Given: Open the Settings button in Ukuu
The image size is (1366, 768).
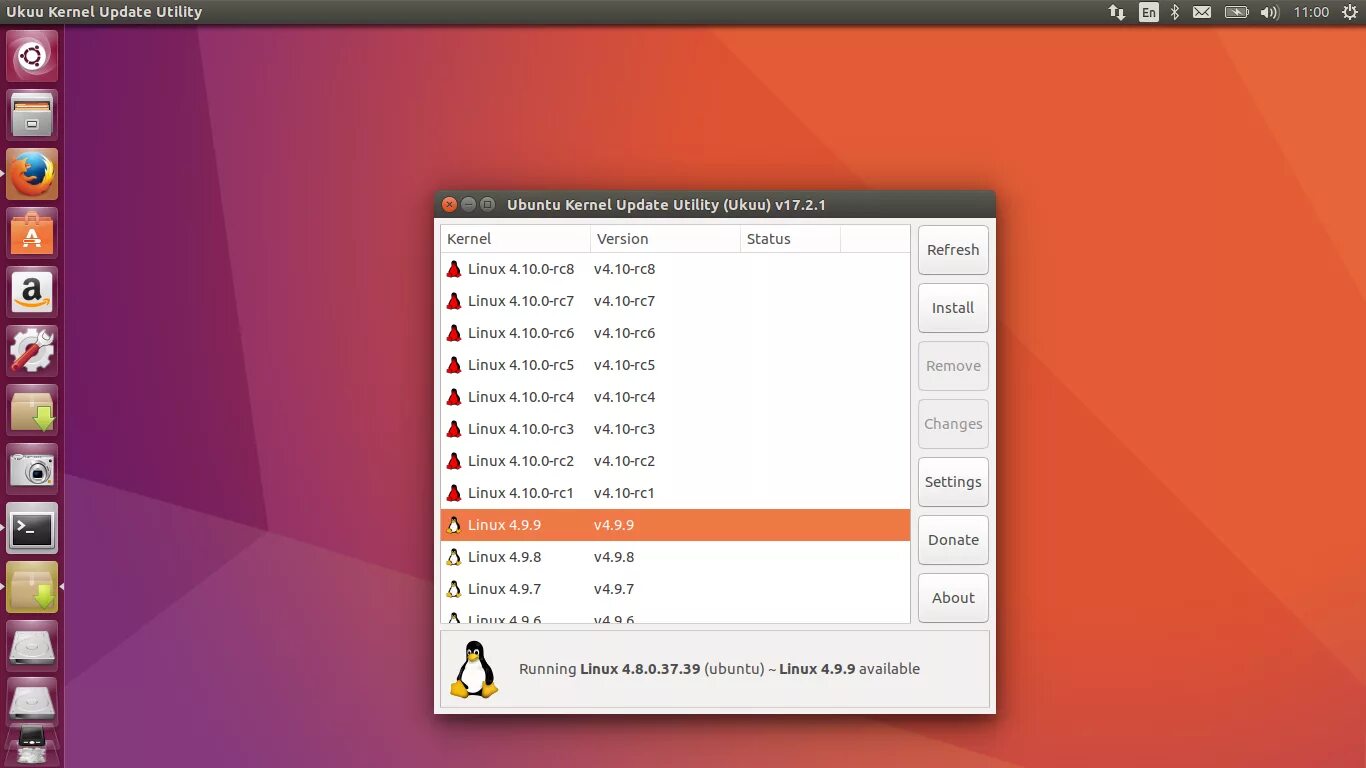Looking at the screenshot, I should pyautogui.click(x=953, y=482).
